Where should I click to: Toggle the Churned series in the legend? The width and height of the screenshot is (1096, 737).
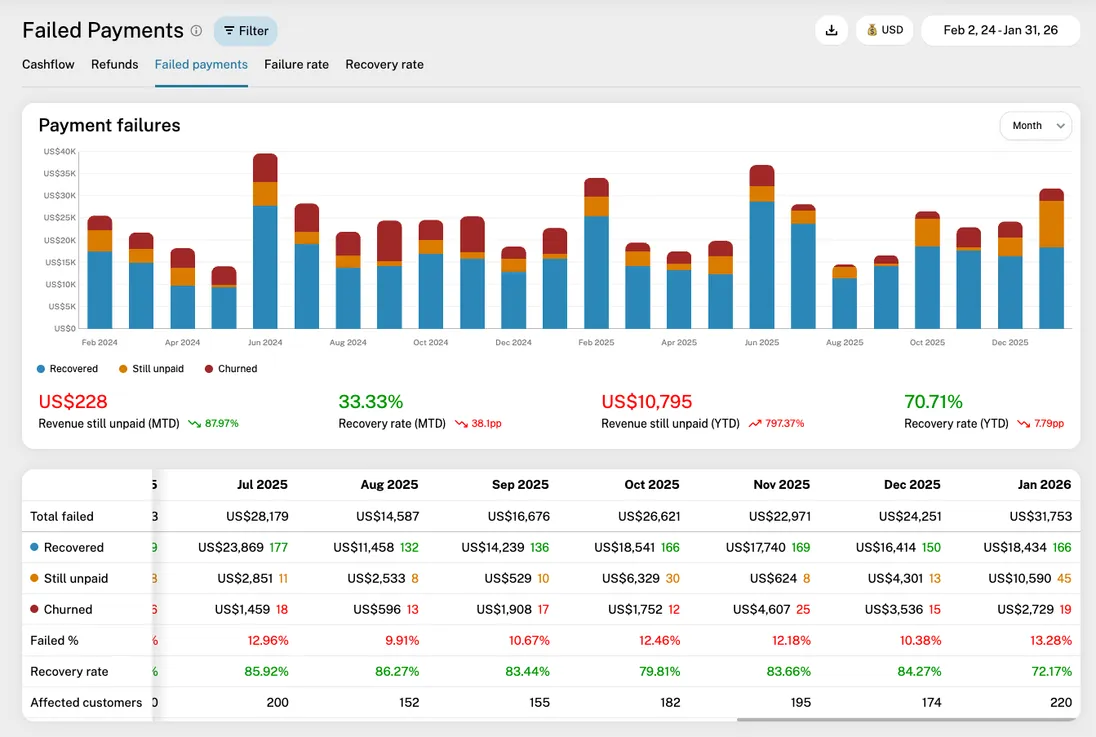point(231,368)
